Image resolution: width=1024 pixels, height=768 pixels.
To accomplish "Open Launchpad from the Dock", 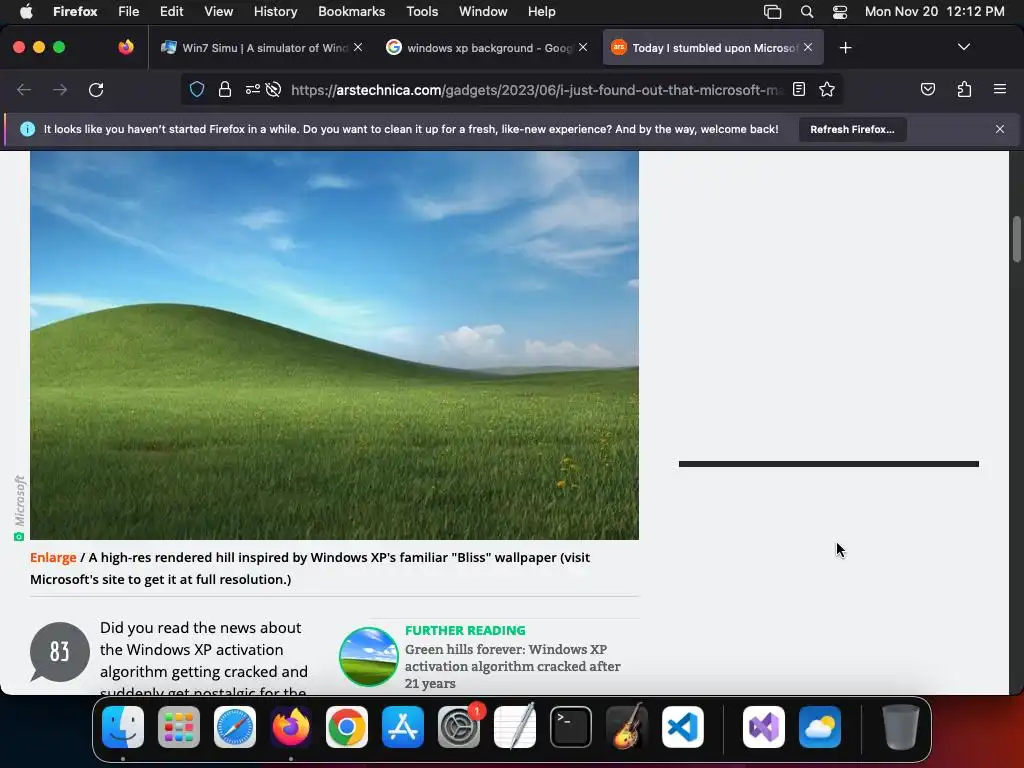I will coord(179,726).
